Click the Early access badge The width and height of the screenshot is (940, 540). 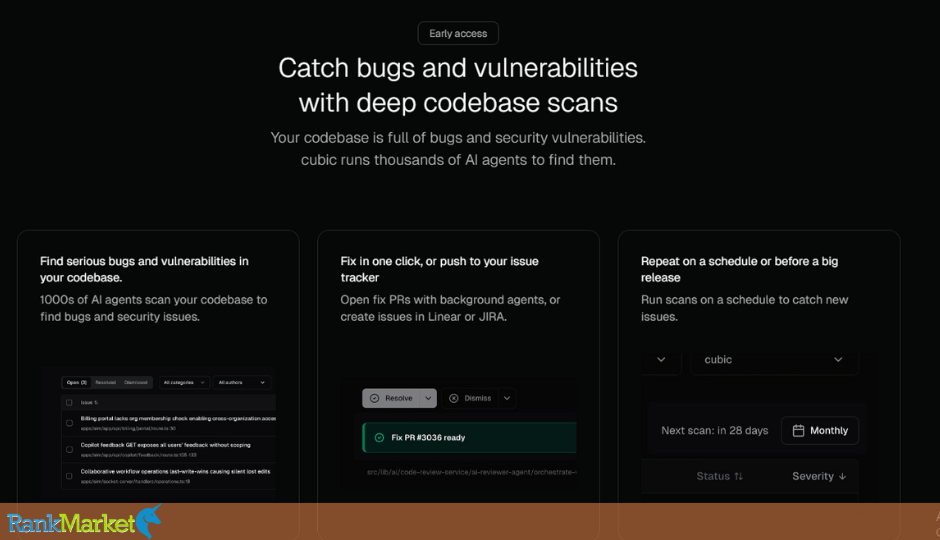click(458, 34)
